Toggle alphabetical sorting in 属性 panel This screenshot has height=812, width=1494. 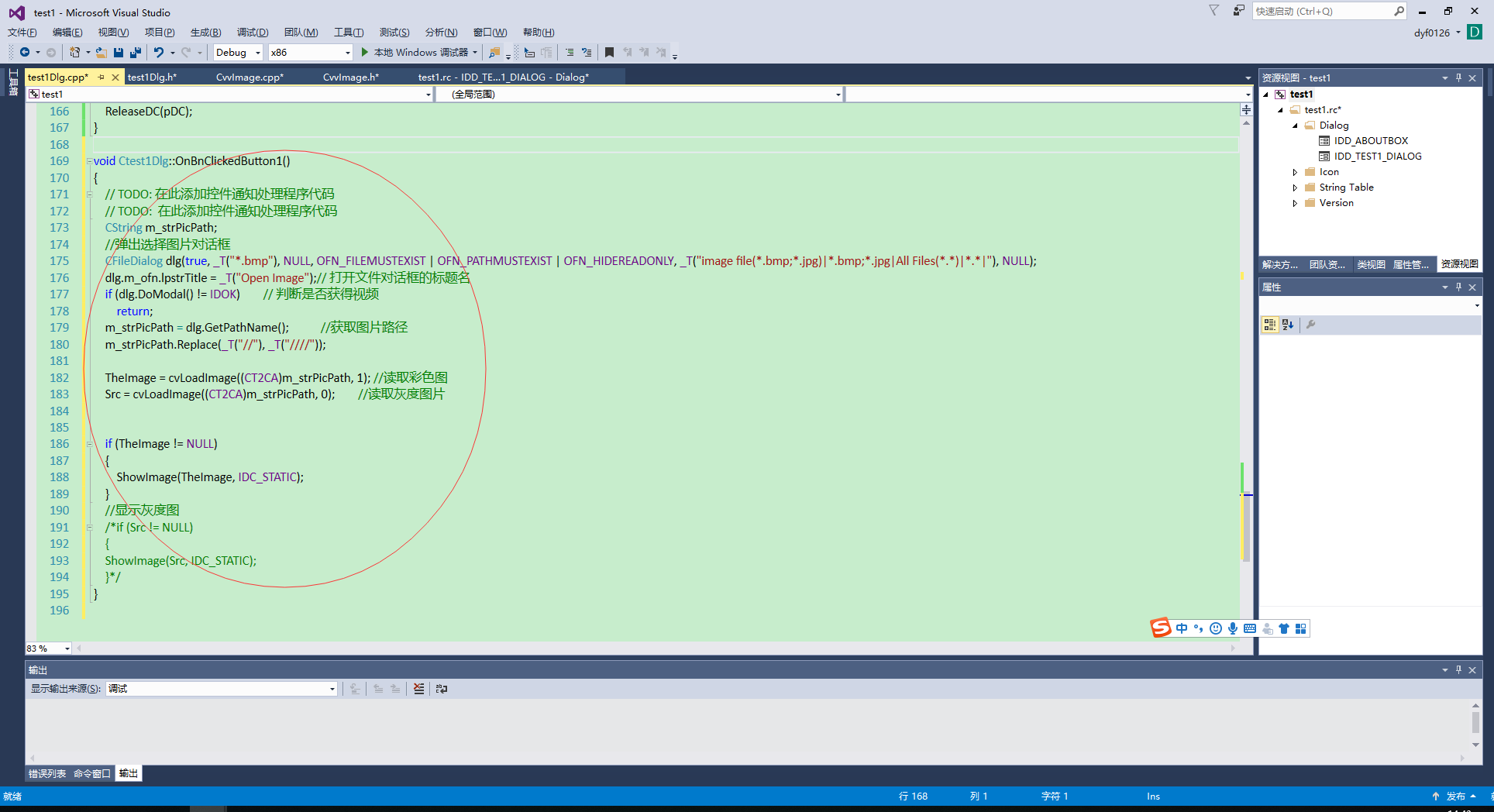click(x=1287, y=325)
